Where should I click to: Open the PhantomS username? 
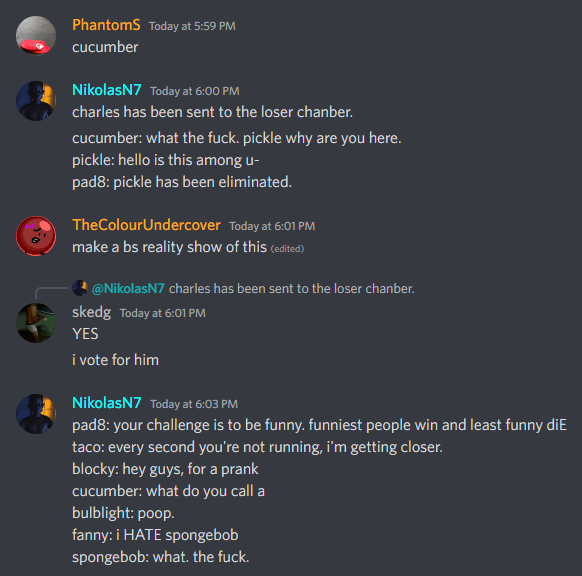(106, 25)
